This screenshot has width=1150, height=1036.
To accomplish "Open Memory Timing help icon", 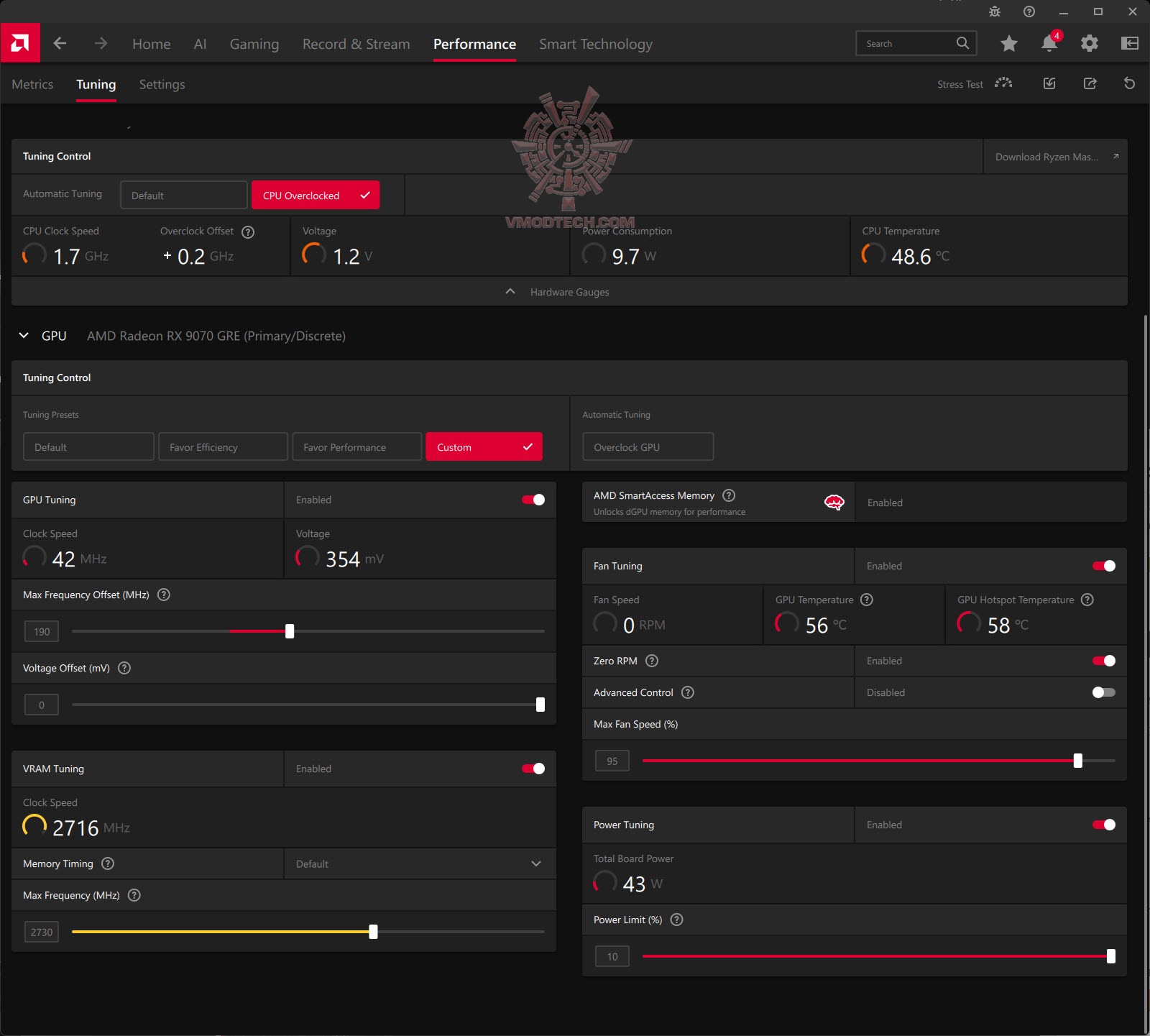I will point(108,863).
